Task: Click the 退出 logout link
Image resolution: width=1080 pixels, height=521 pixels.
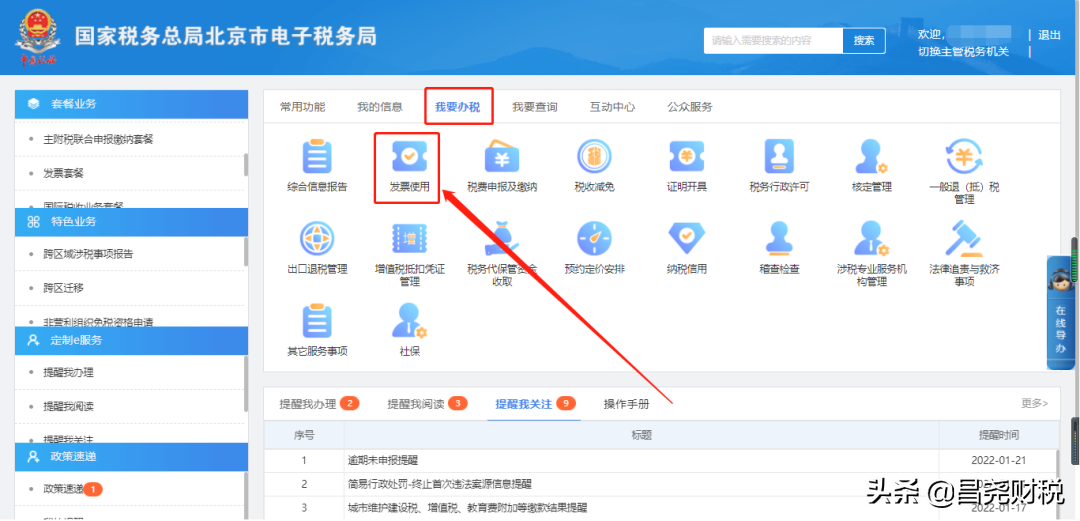Action: coord(1049,35)
